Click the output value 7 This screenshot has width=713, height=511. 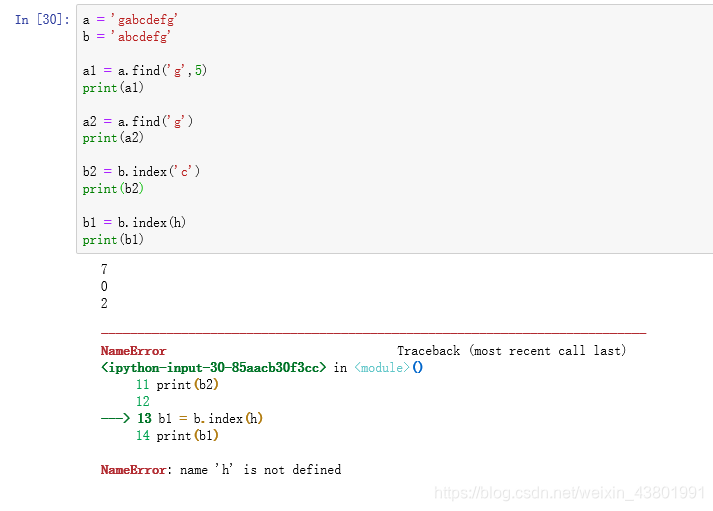104,269
